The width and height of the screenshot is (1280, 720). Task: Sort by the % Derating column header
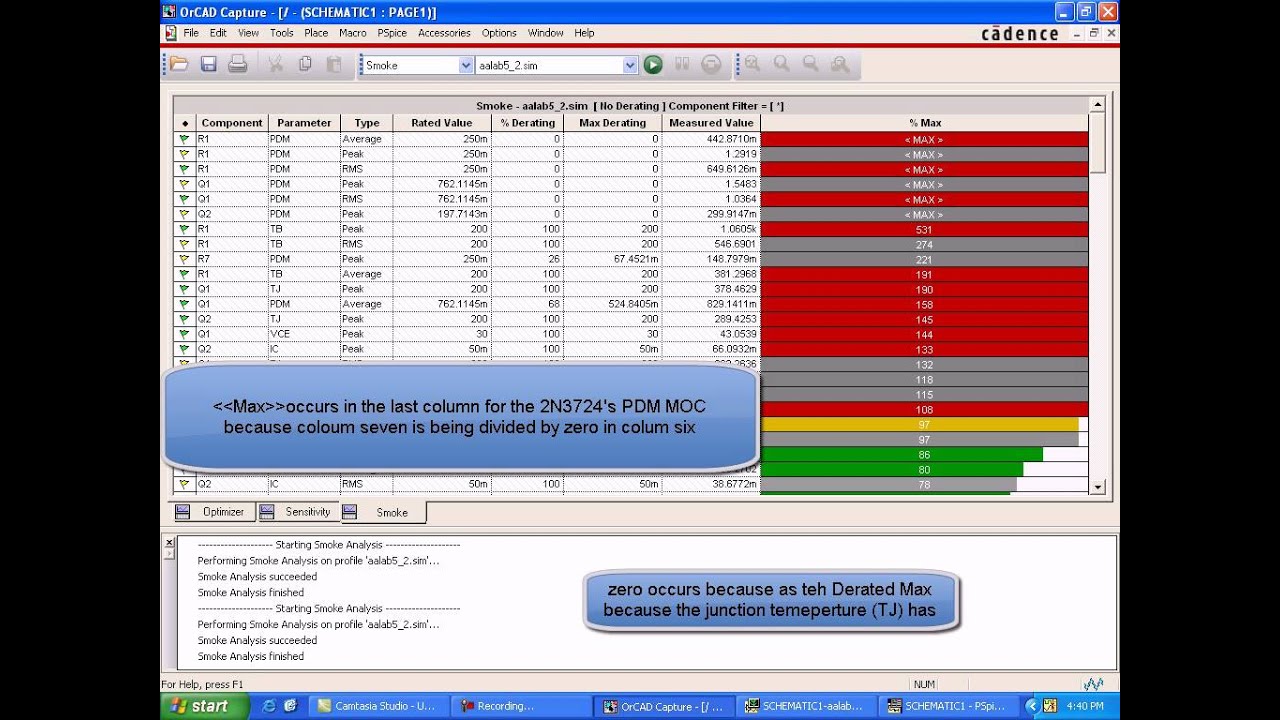pos(527,123)
